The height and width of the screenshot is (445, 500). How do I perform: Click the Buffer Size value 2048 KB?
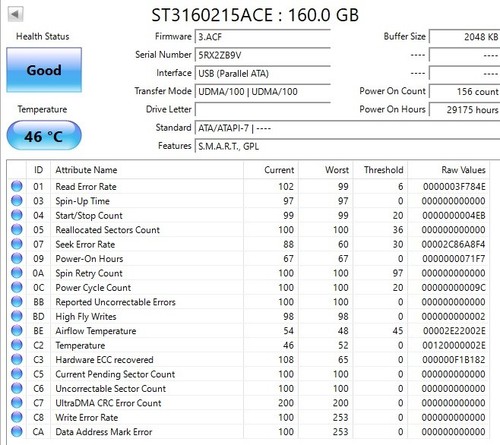(464, 37)
